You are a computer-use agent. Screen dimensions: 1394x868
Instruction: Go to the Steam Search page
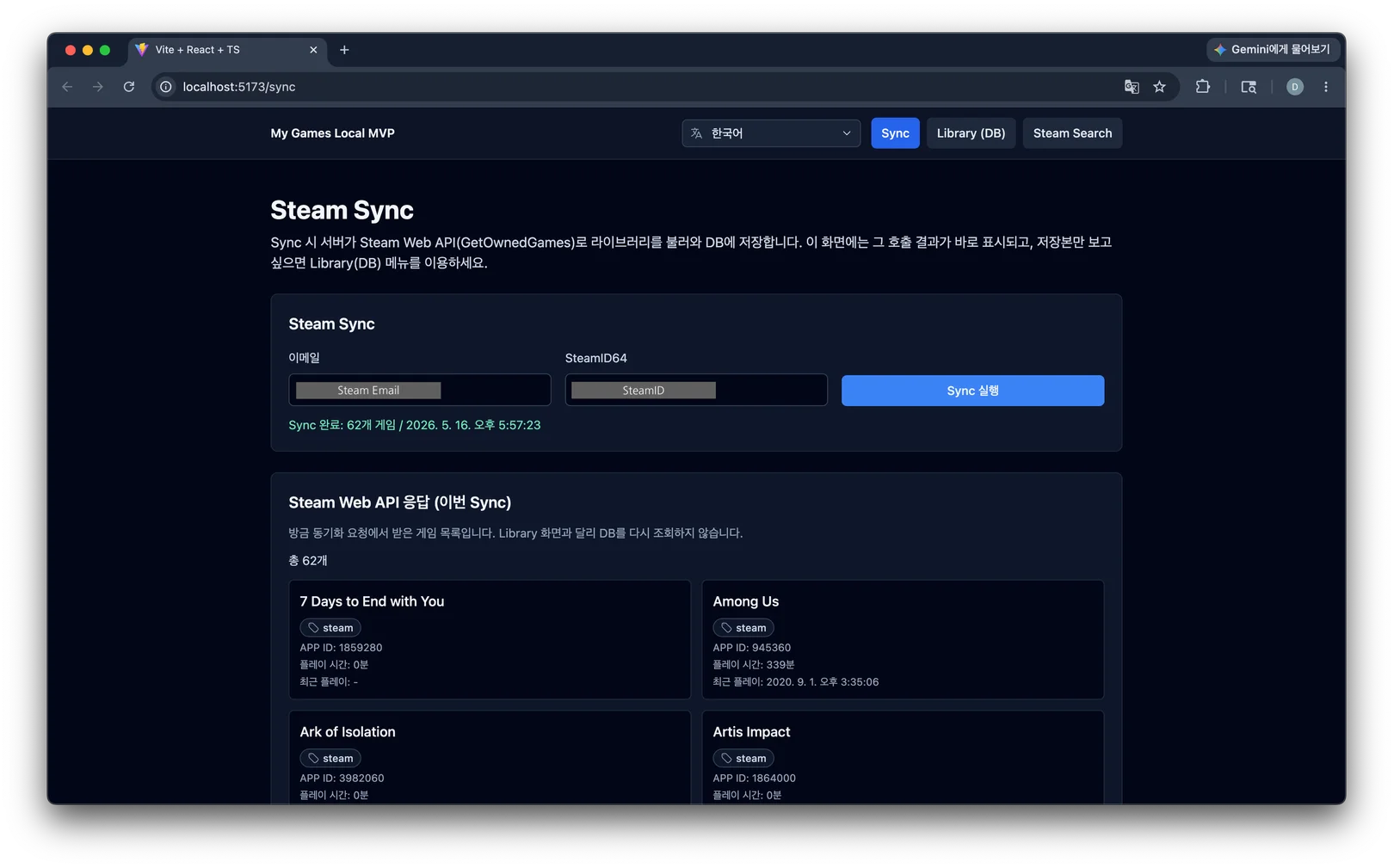1072,133
